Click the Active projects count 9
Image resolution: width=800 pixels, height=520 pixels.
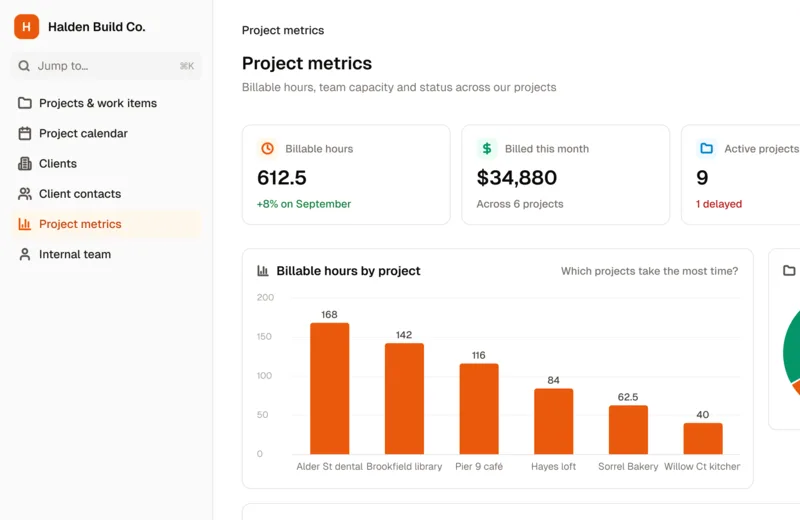[x=702, y=178]
